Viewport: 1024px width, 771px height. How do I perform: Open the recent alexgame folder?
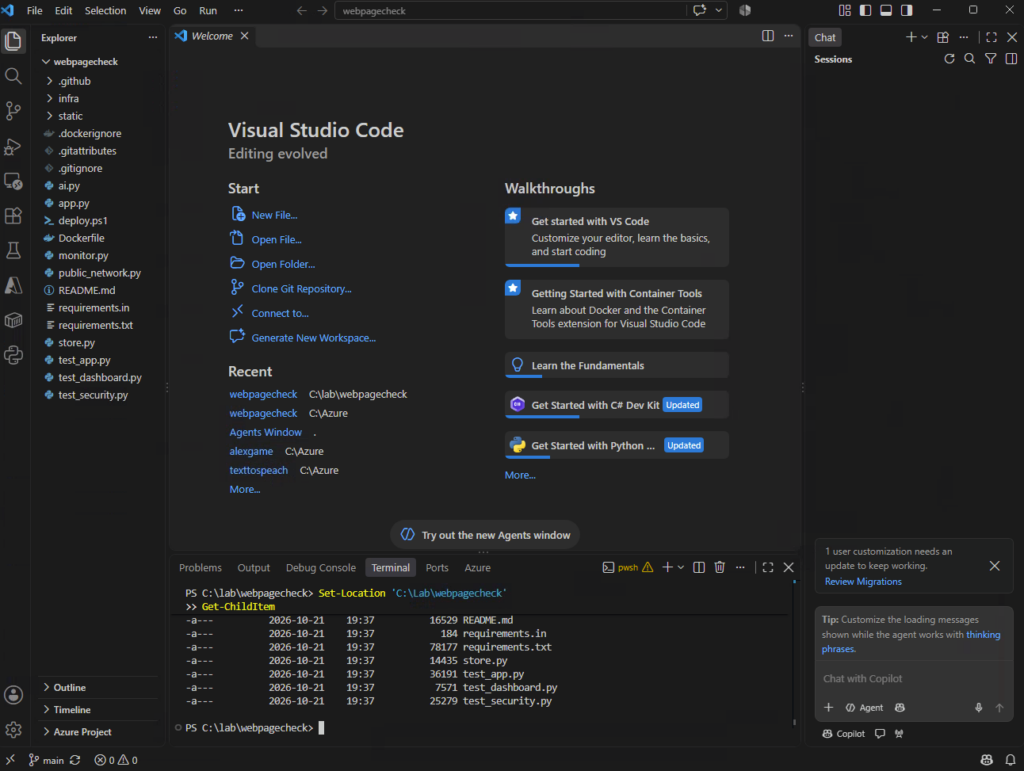pyautogui.click(x=251, y=451)
